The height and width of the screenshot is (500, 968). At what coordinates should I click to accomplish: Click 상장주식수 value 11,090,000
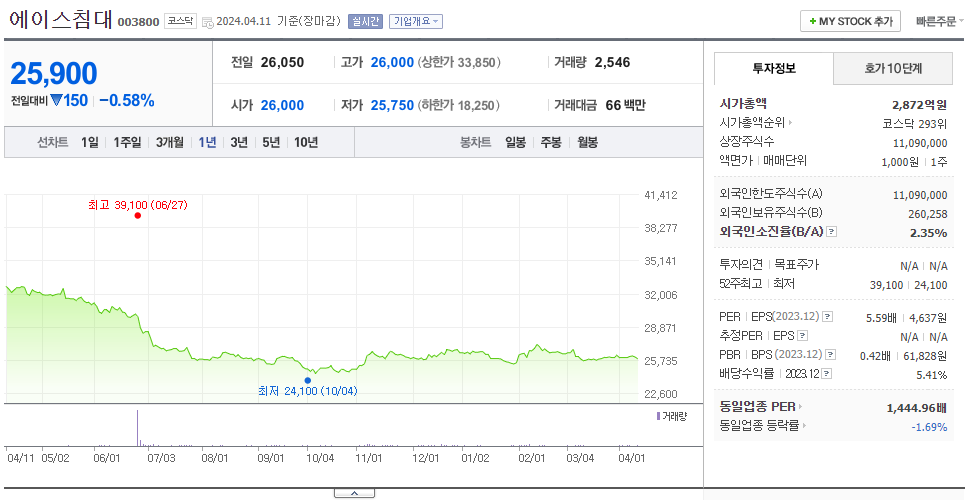pyautogui.click(x=920, y=143)
